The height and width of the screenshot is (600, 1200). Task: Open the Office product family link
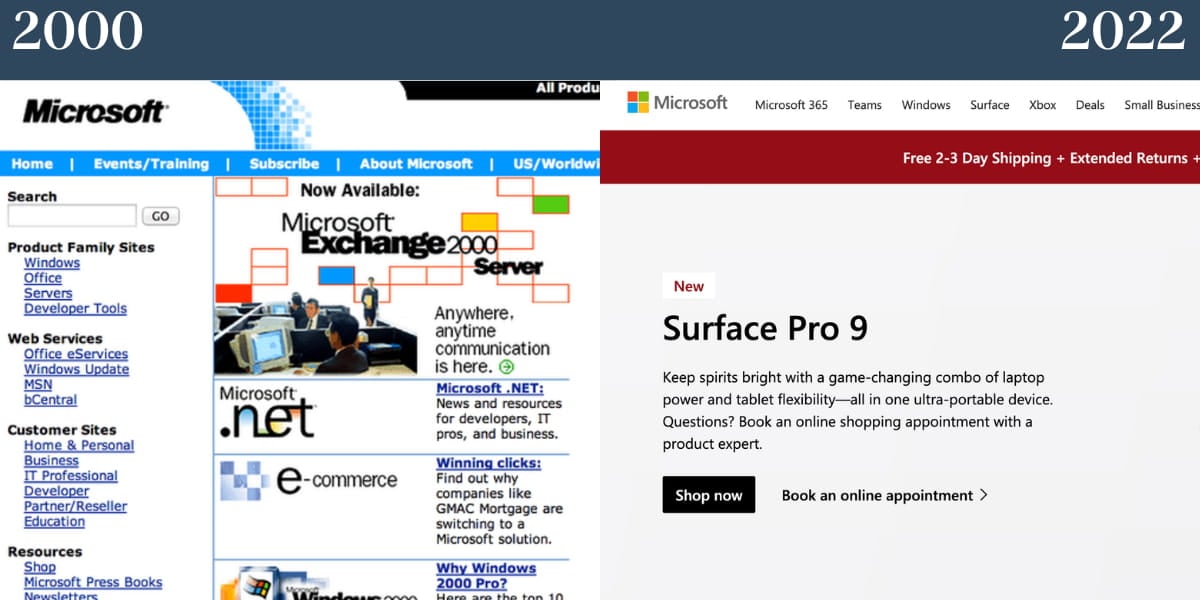click(43, 278)
